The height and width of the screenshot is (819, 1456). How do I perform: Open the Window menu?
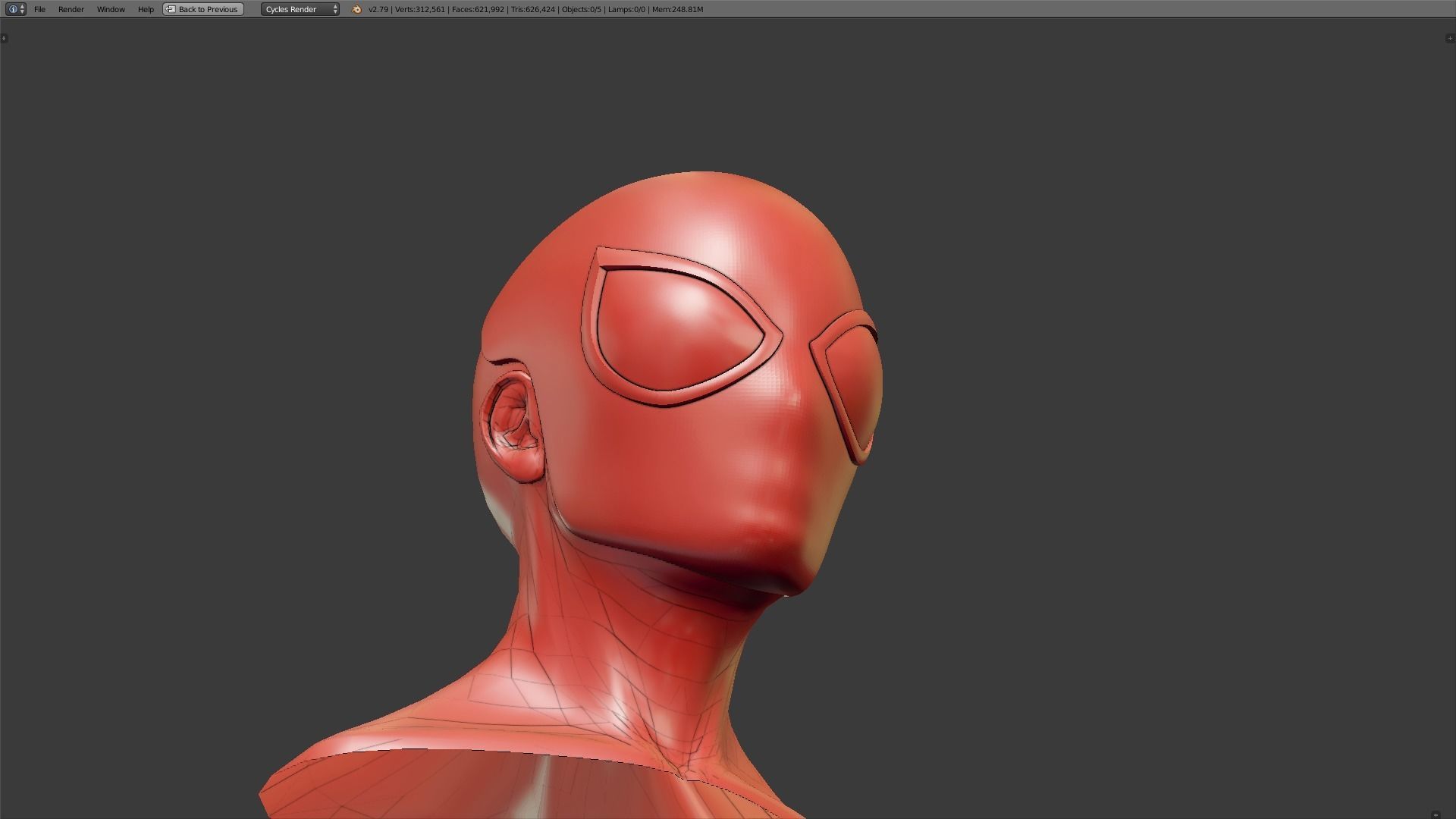111,9
